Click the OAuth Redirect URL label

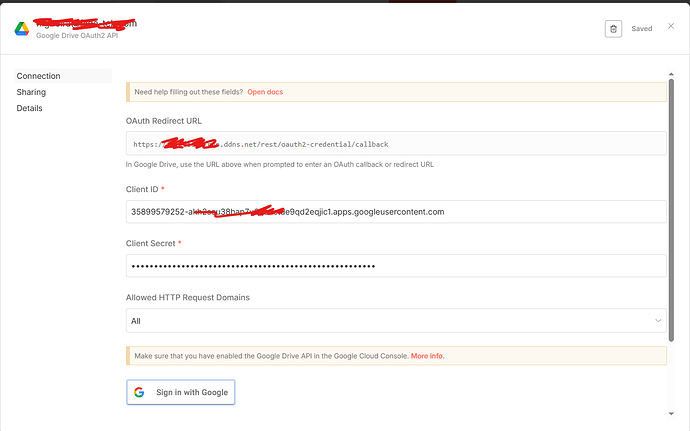164,121
